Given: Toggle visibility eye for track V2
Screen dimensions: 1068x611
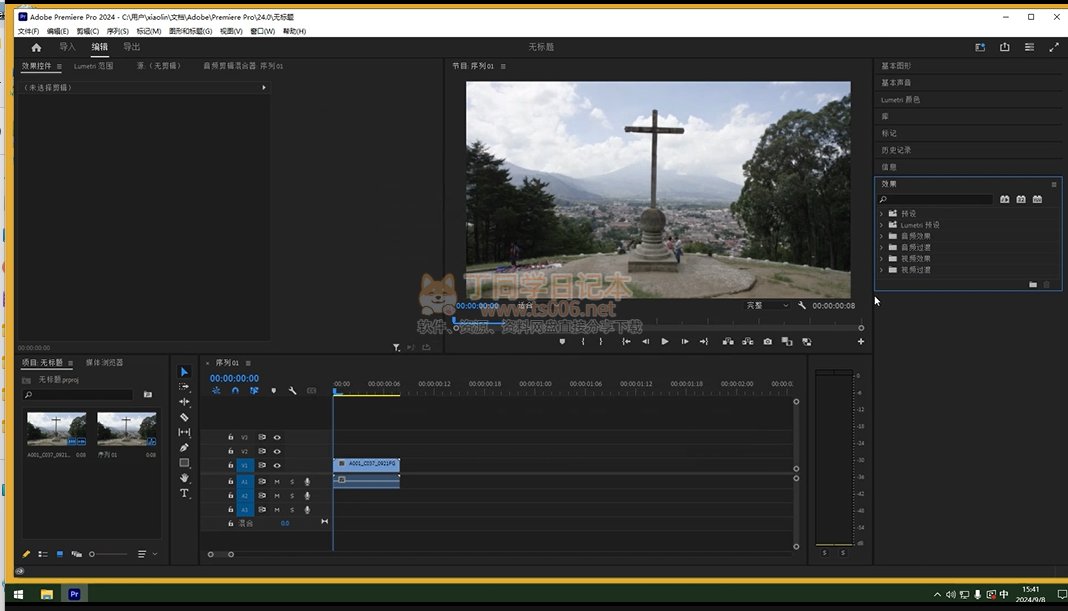Looking at the screenshot, I should 277,451.
